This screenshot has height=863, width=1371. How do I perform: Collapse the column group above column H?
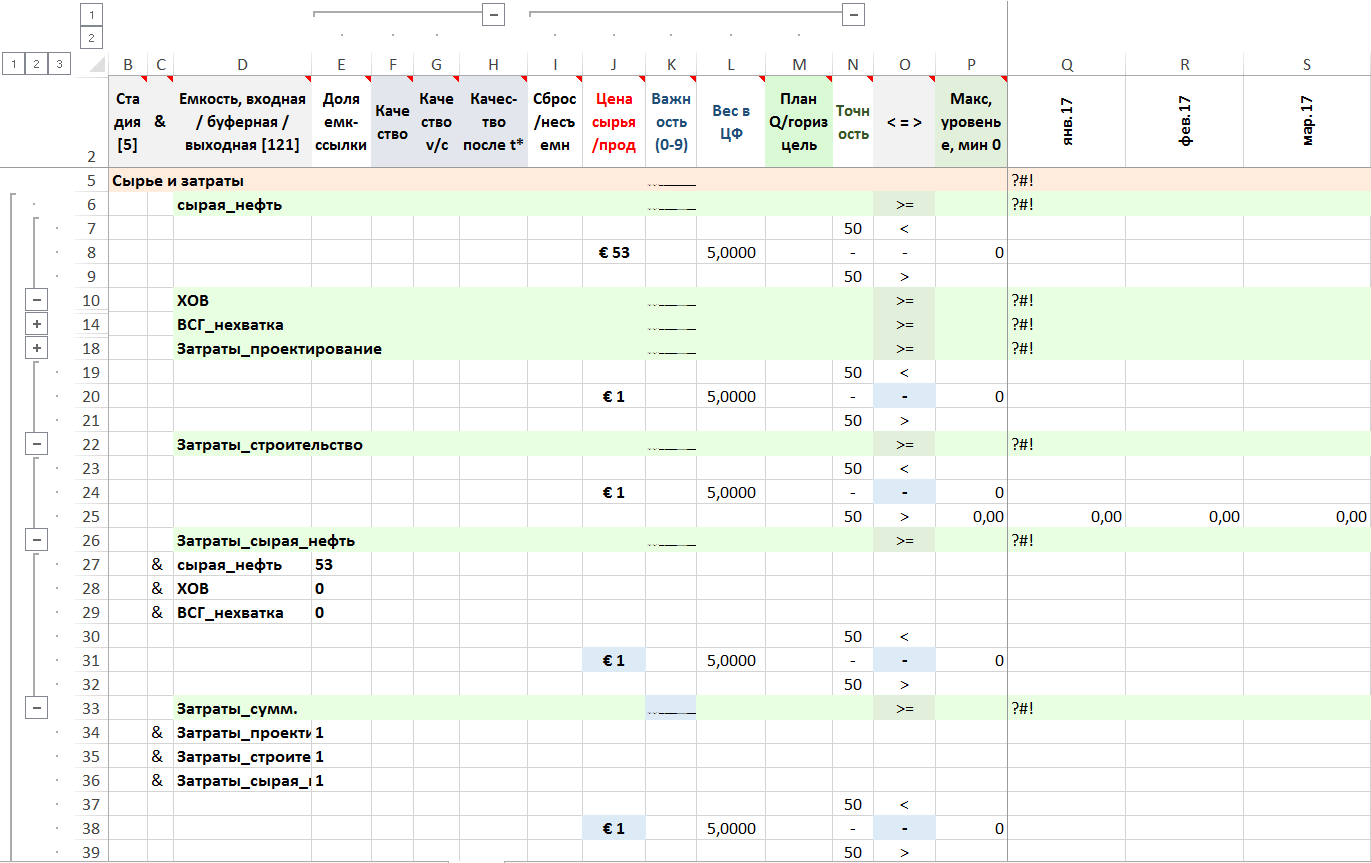click(x=493, y=14)
